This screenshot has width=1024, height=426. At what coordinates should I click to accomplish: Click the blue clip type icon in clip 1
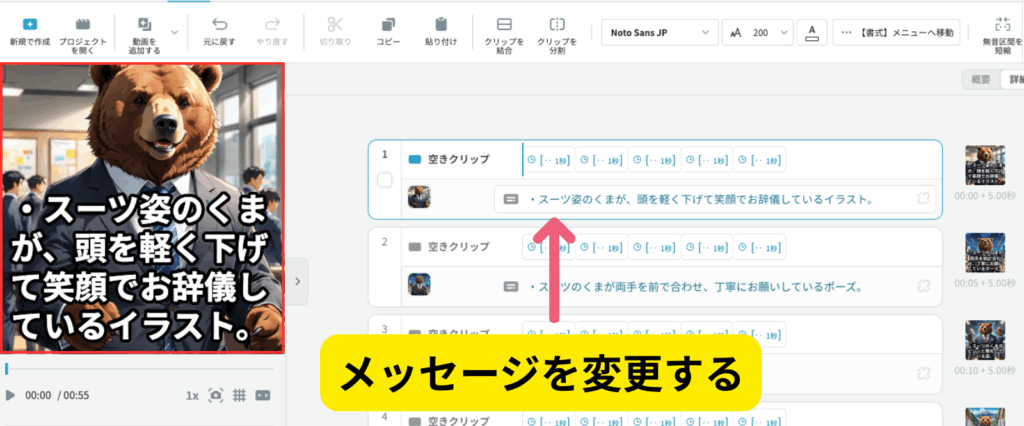click(x=415, y=159)
